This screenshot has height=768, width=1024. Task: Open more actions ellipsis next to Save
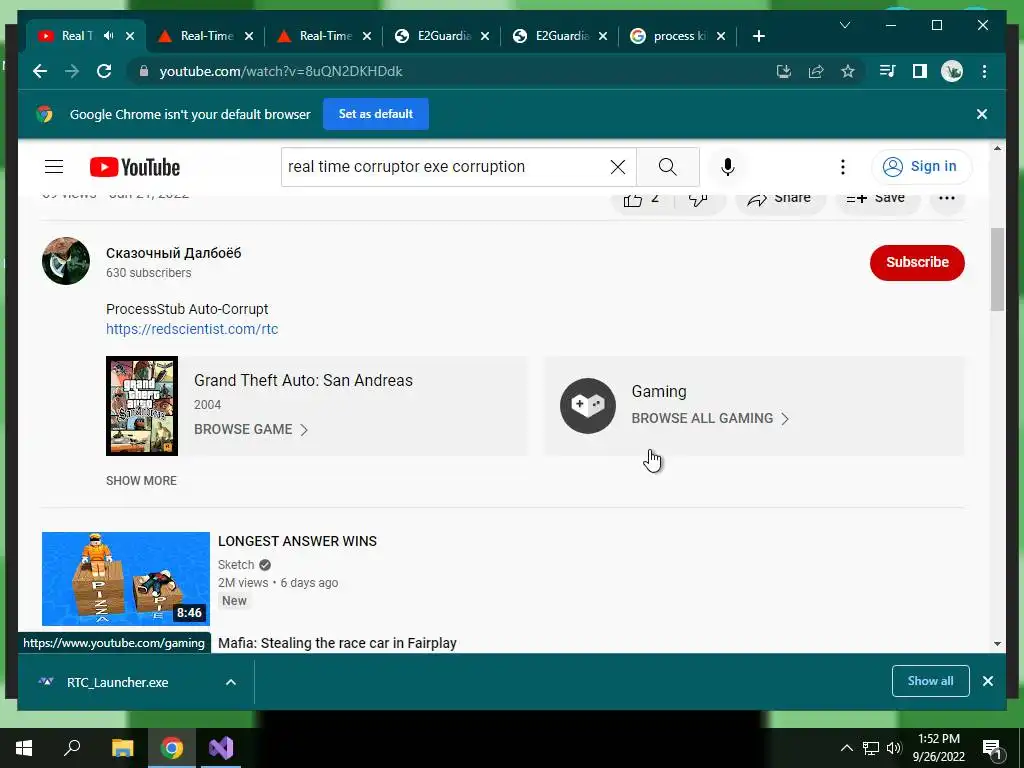(947, 199)
